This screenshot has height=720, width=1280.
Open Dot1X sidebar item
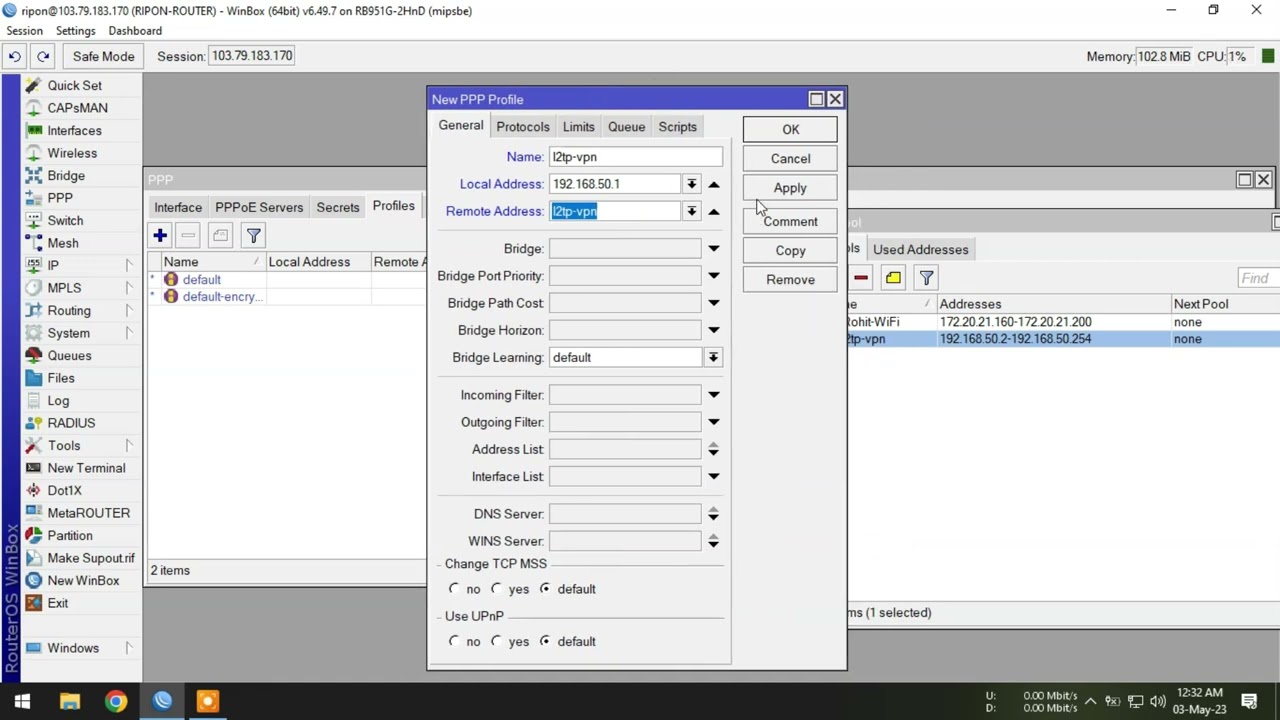click(x=64, y=490)
